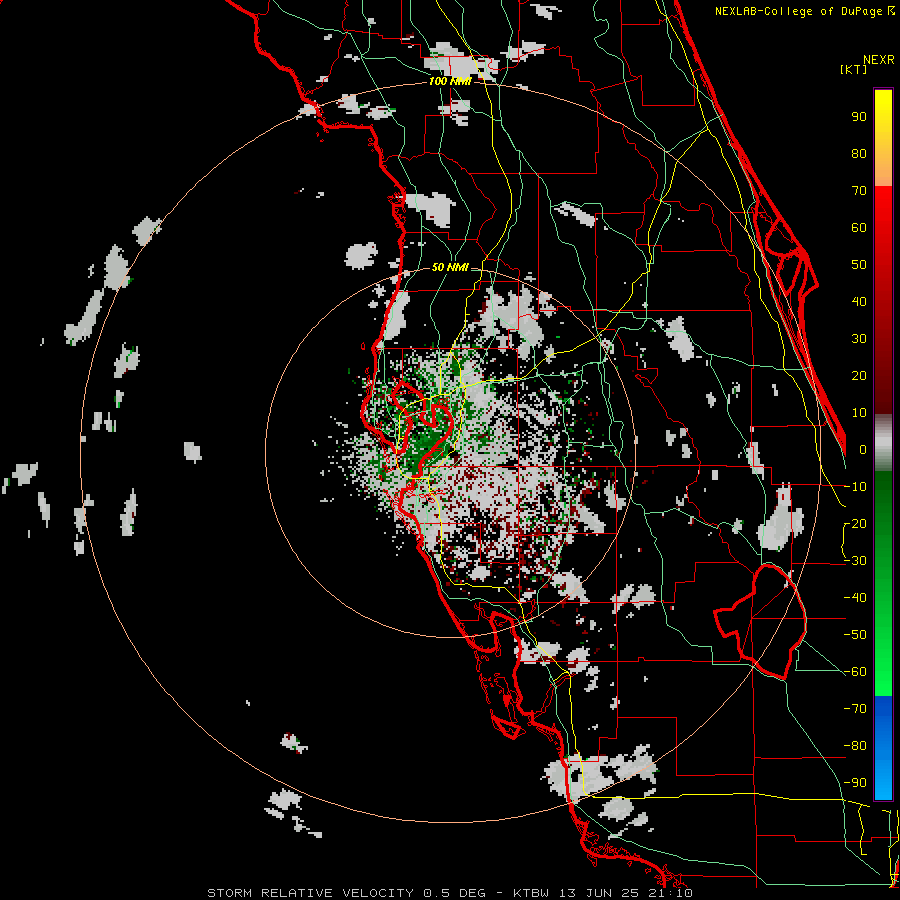Click the blue bottom segment of the color bar

(883, 748)
